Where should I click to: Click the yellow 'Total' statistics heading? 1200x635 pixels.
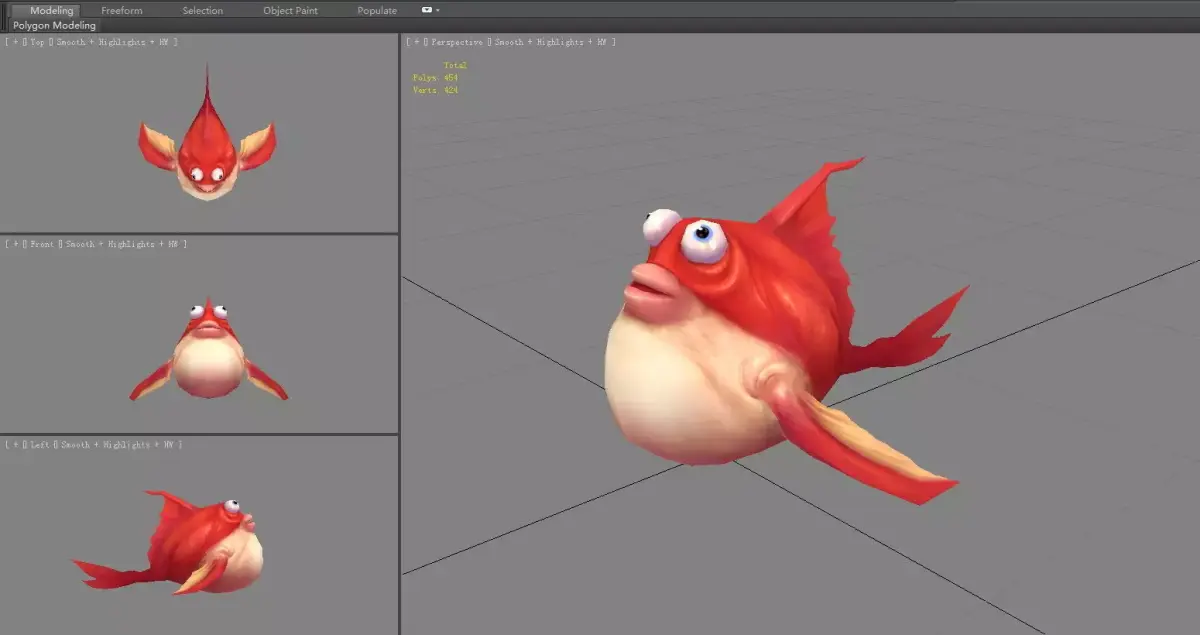click(455, 65)
